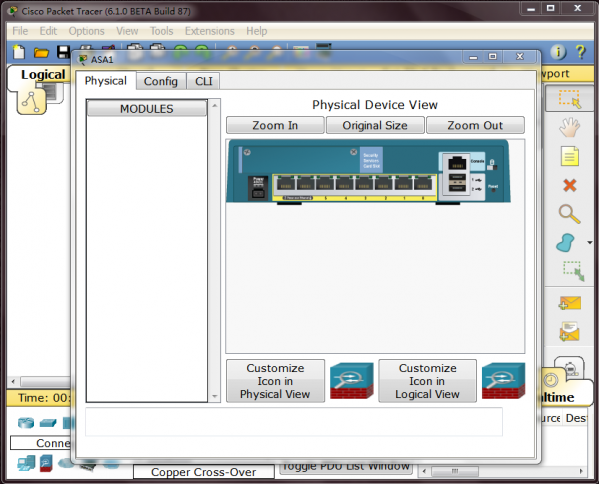
Task: Choose the Place Note tool
Action: click(570, 156)
